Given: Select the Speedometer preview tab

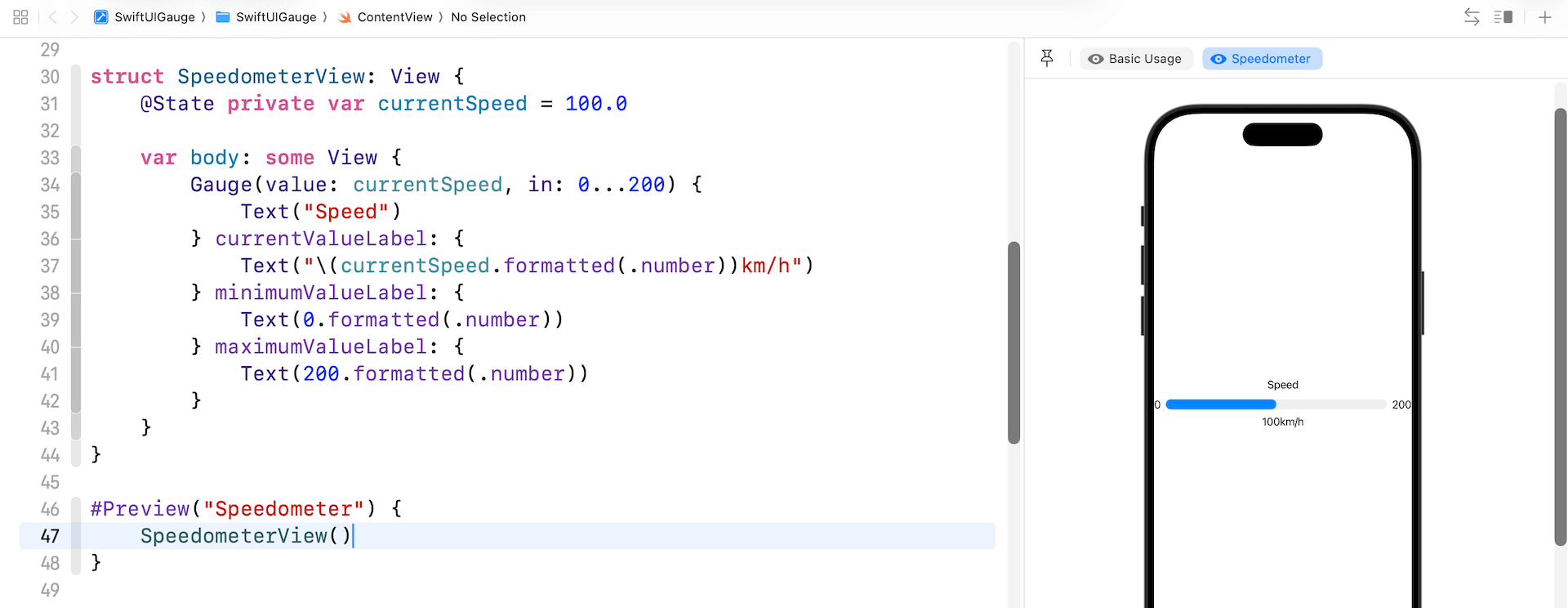Looking at the screenshot, I should [x=1262, y=59].
